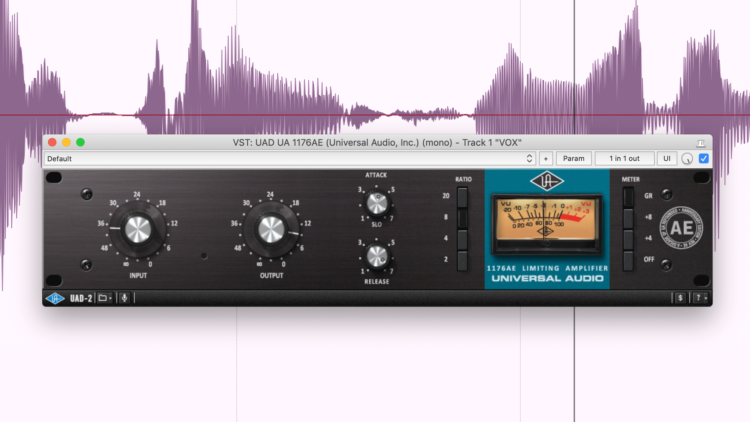Switch meter OFF button

coord(628,260)
